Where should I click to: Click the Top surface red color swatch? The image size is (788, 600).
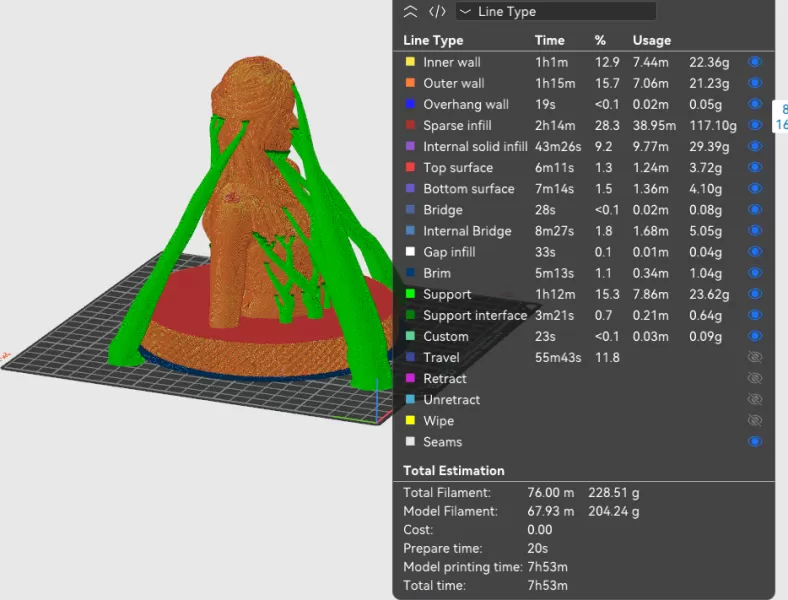[410, 168]
